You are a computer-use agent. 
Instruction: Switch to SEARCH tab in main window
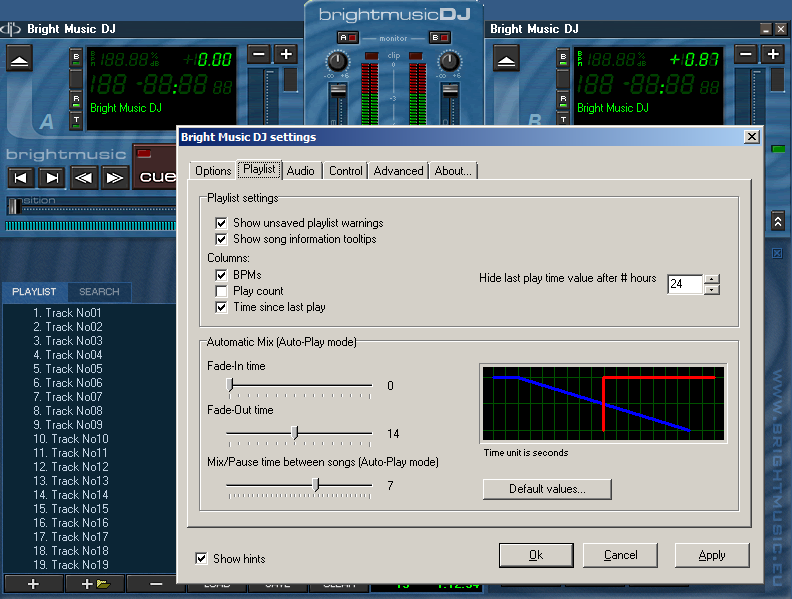(x=100, y=291)
